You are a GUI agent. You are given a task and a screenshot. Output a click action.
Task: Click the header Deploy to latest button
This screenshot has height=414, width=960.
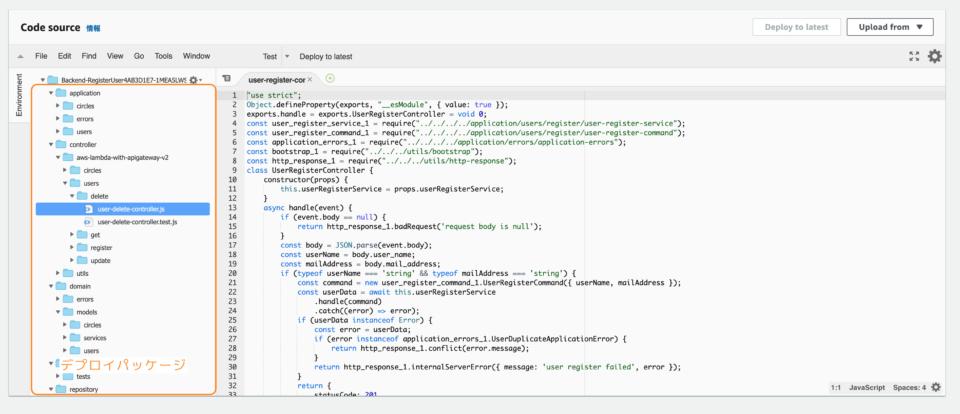tap(796, 27)
